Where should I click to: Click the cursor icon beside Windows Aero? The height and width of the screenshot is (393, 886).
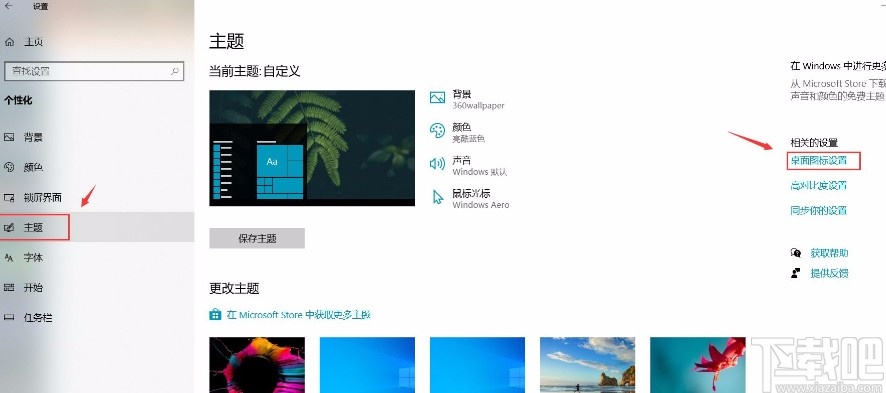pyautogui.click(x=437, y=196)
